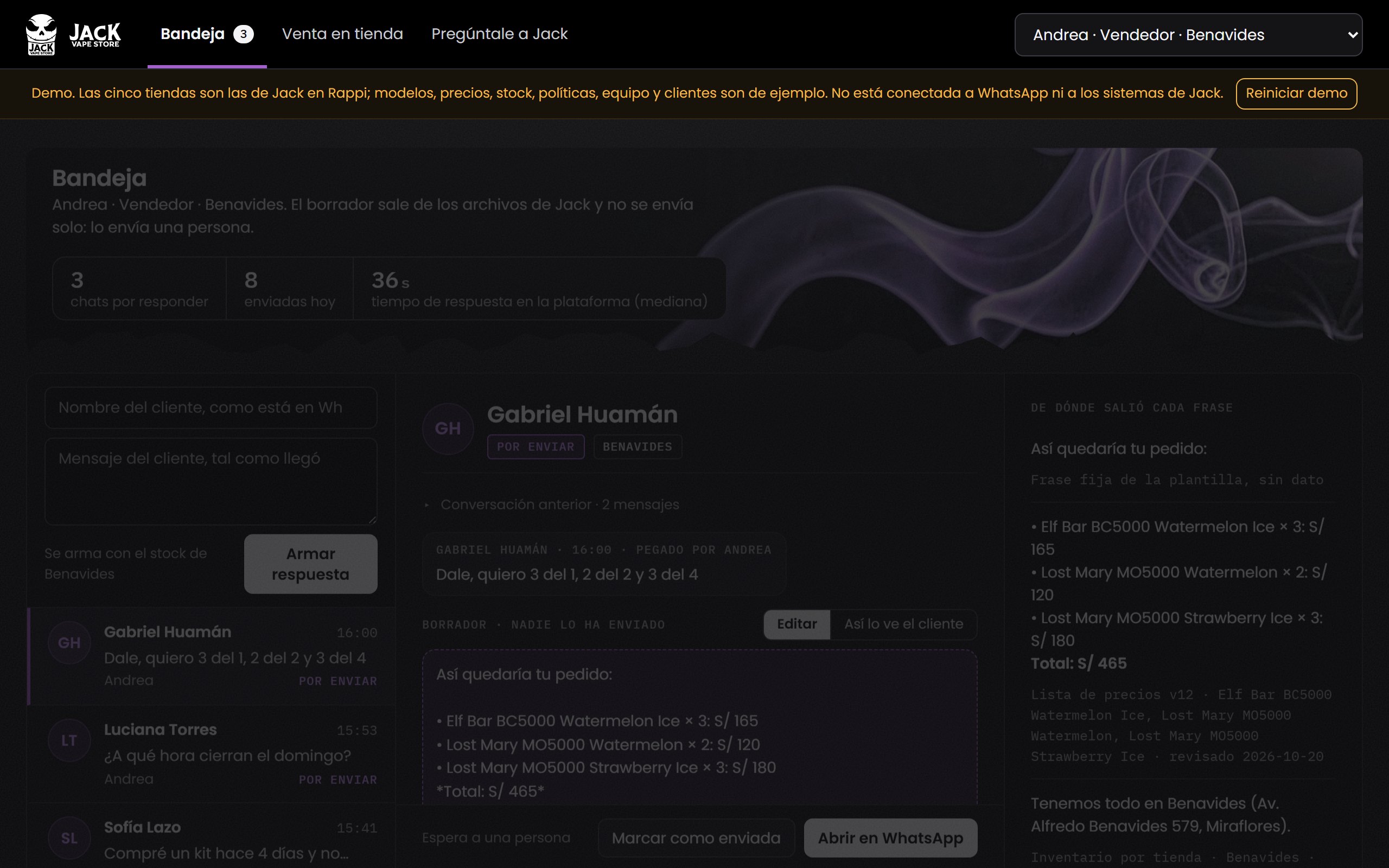The height and width of the screenshot is (868, 1389).
Task: Click 'DE DÓNDE SALIÓ CADA FRASE' heading
Action: tap(1132, 407)
